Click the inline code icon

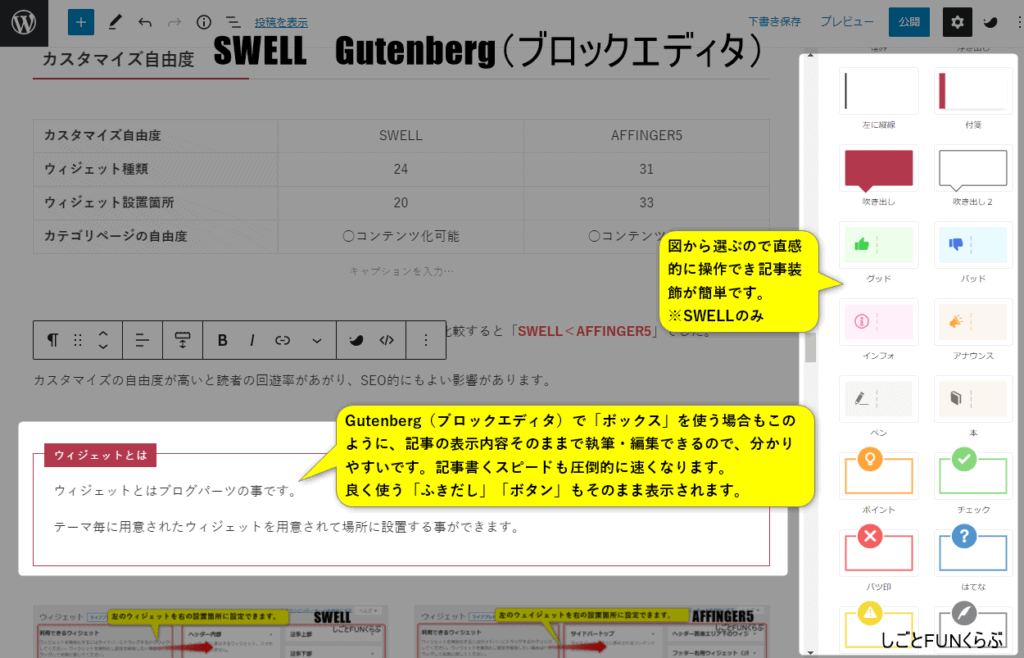387,340
